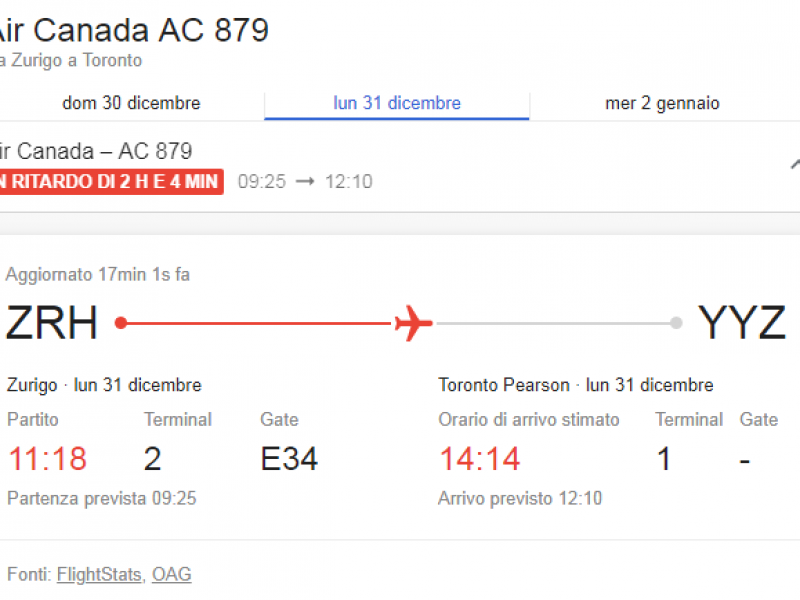Click the ZRH airport code
Screen dimensions: 800x600
[52, 322]
